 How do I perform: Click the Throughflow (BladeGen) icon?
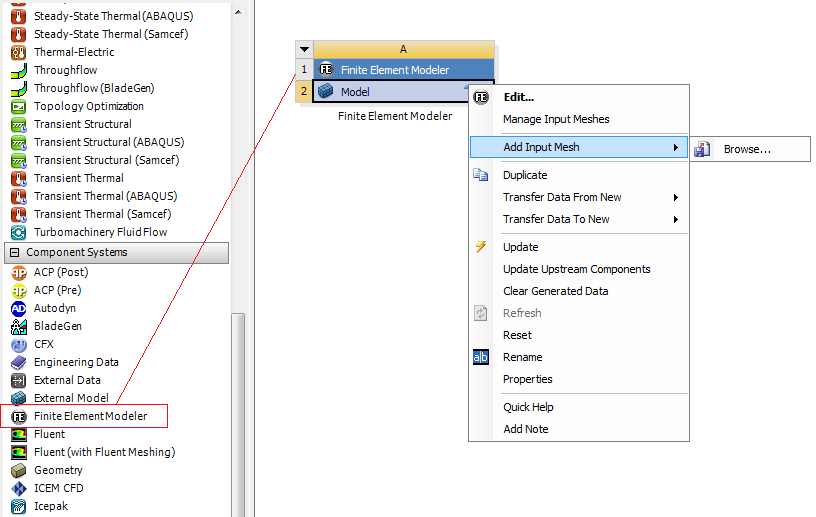pyautogui.click(x=18, y=89)
